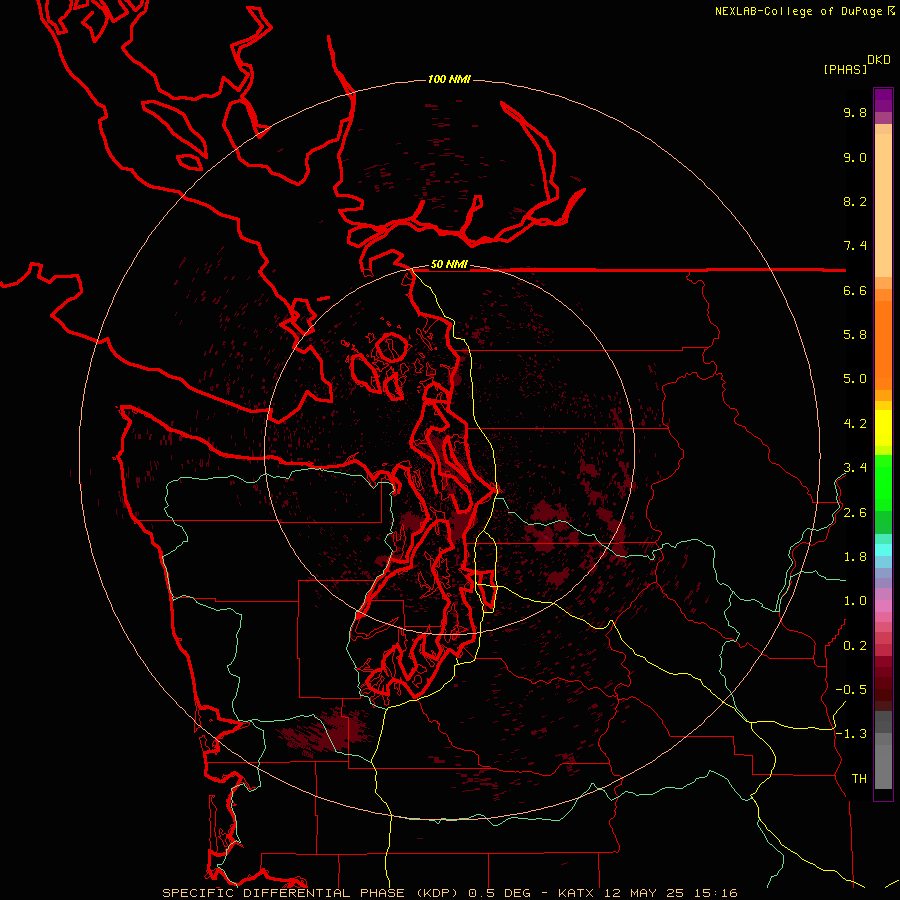Click the [PHAS] label near the scale
Screen dimensions: 900x900
click(x=845, y=70)
